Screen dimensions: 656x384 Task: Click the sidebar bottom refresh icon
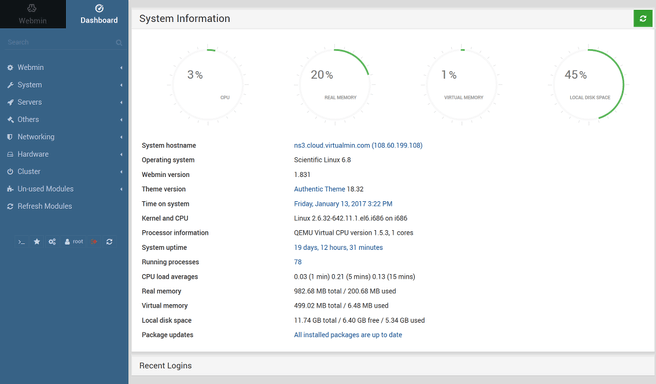(x=109, y=242)
